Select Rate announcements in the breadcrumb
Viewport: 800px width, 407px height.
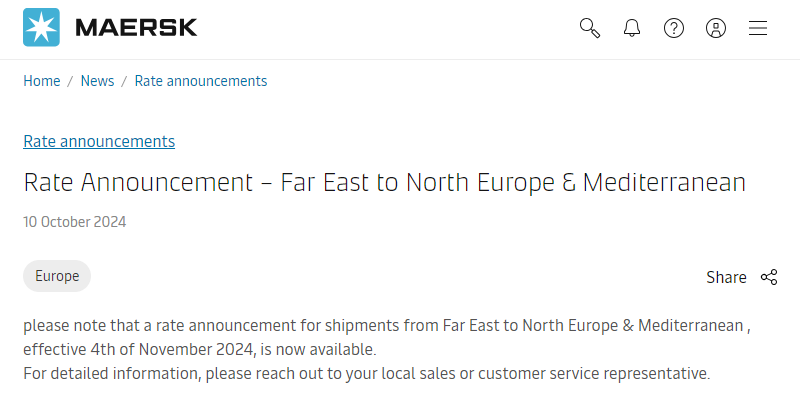coord(201,81)
